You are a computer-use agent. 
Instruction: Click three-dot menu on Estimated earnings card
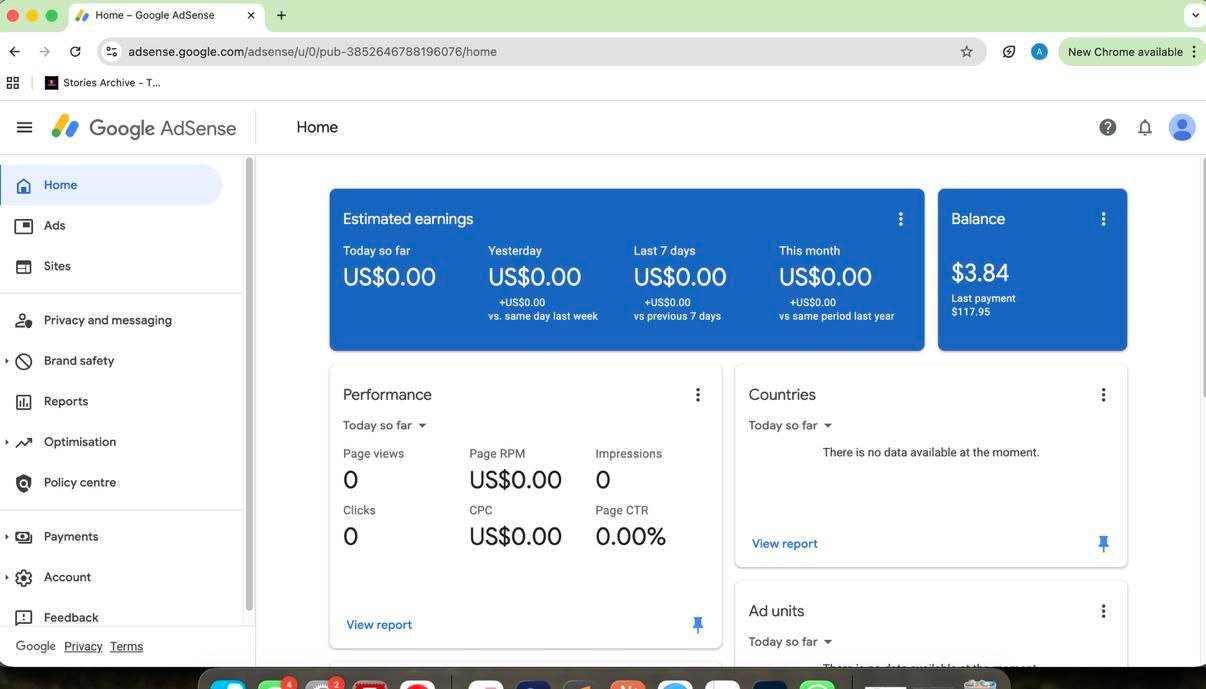[900, 219]
